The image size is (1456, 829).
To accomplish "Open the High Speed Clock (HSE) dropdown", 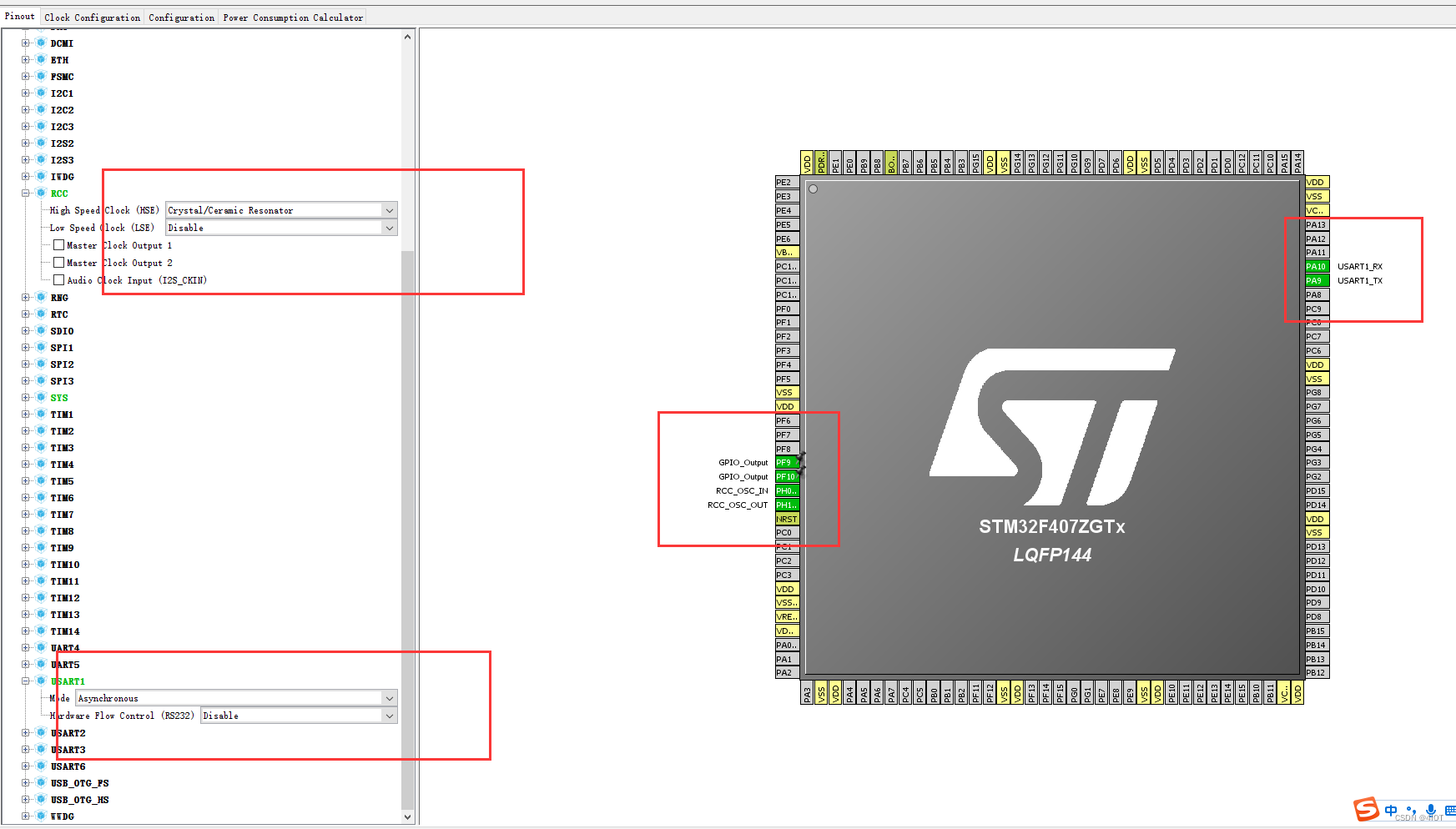I will [x=389, y=209].
